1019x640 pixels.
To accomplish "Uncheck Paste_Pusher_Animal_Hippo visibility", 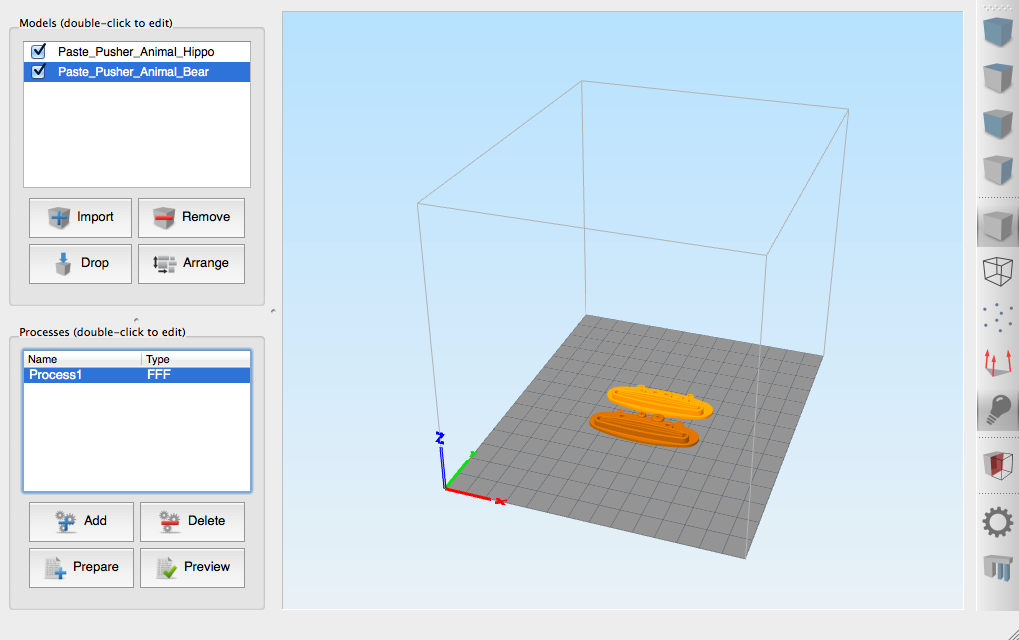I will pos(37,51).
